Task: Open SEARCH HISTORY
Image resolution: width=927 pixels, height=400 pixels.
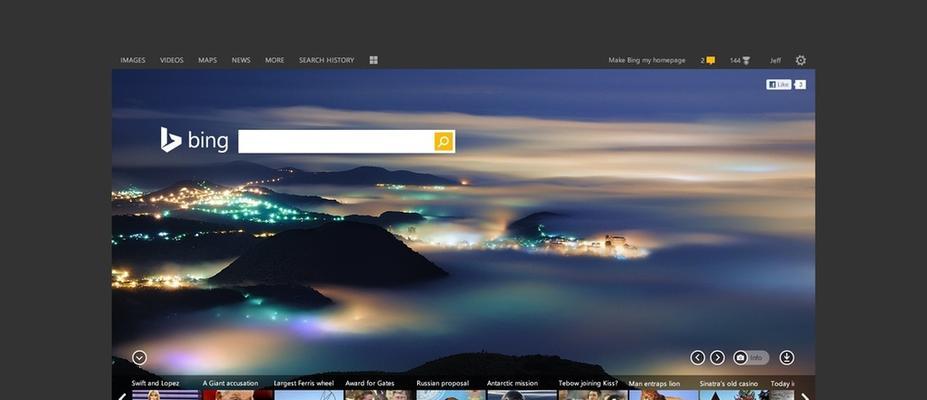Action: [x=326, y=60]
